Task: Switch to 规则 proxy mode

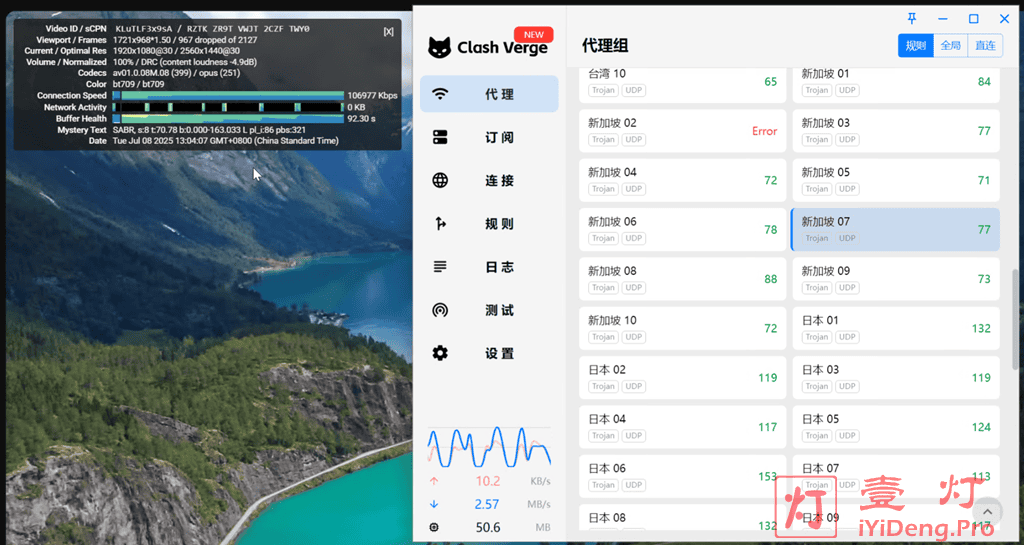Action: point(916,46)
